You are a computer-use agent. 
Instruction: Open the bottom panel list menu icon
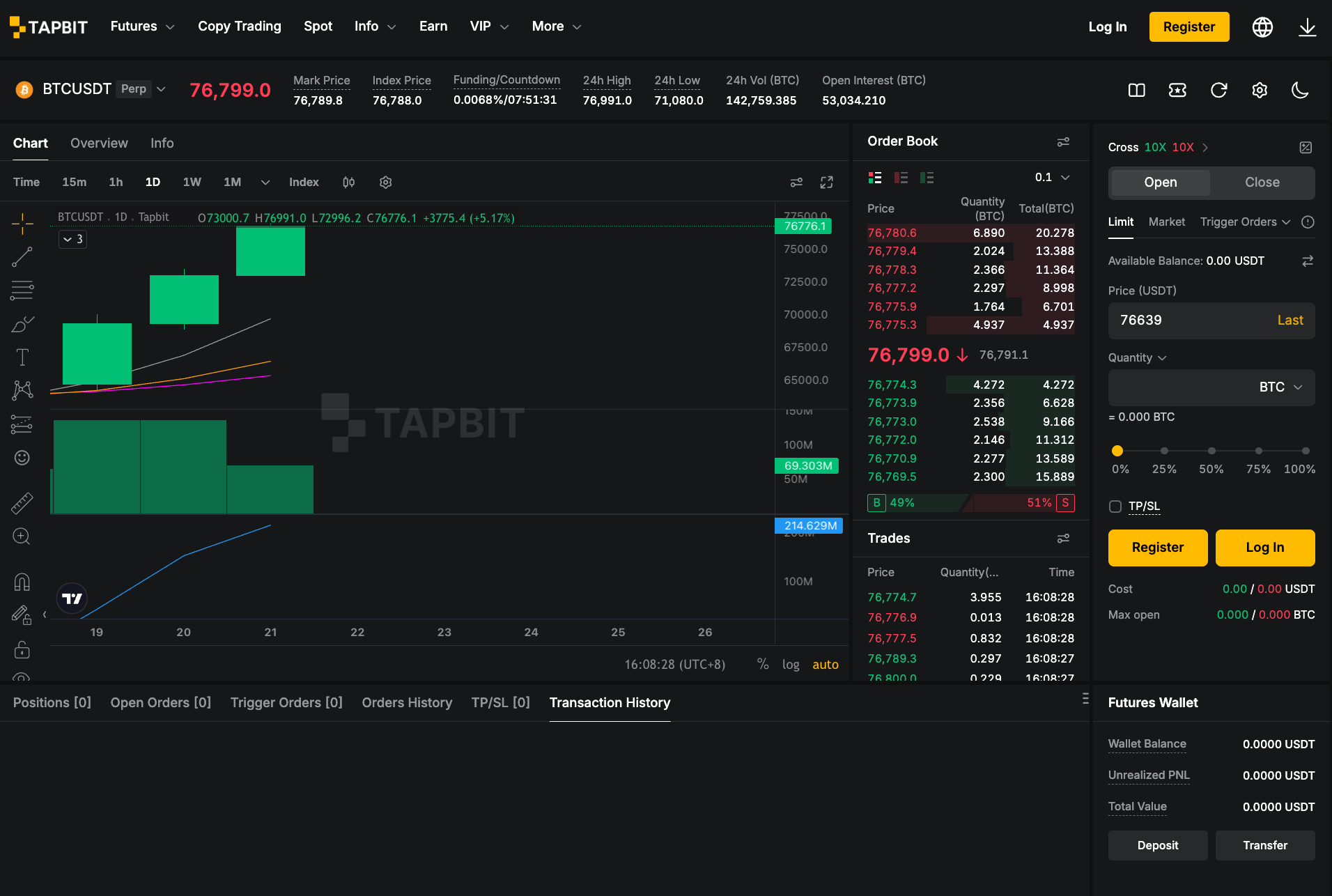pyautogui.click(x=1085, y=698)
